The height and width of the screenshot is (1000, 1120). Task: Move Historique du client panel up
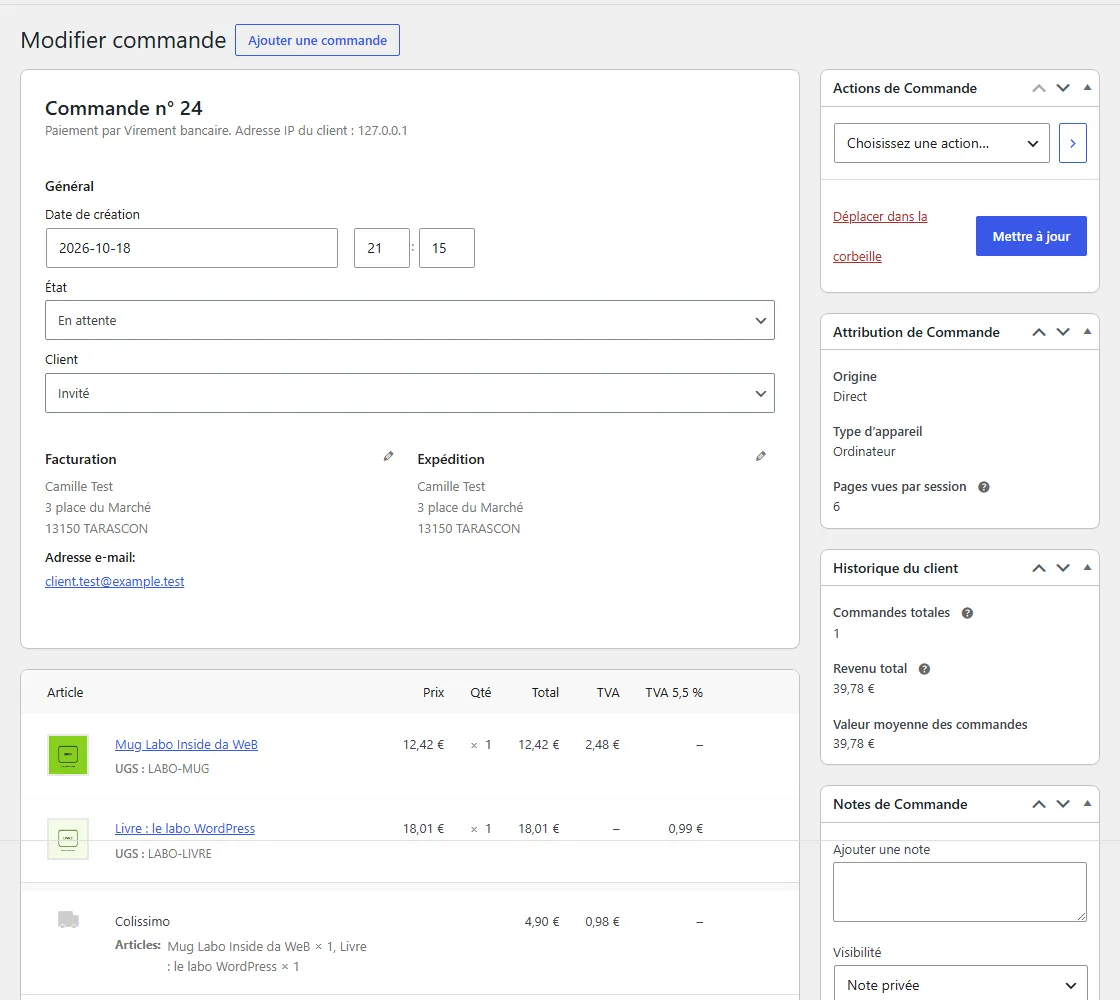pyautogui.click(x=1039, y=568)
